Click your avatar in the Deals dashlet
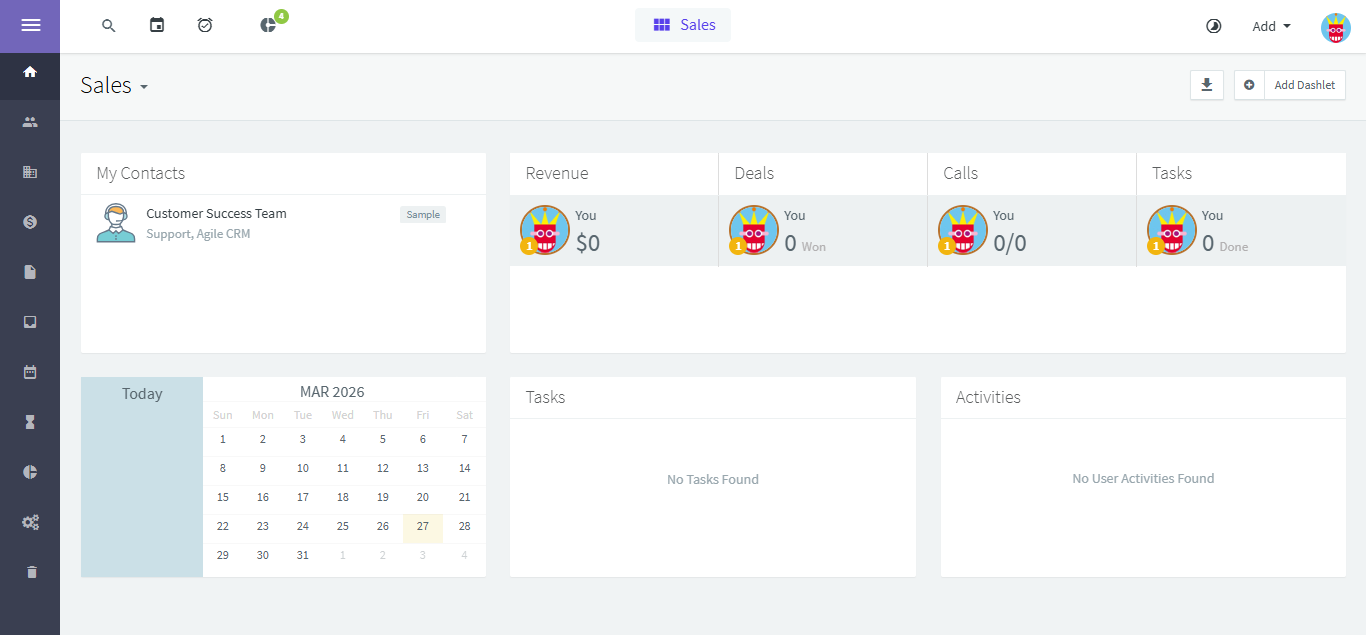Viewport: 1366px width, 635px height. click(753, 230)
